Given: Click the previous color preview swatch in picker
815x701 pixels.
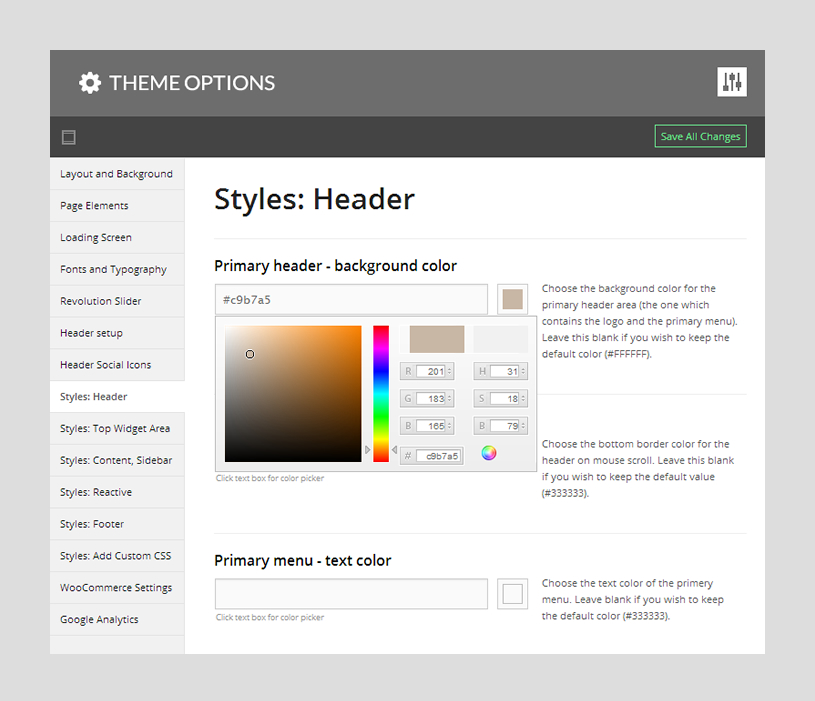Looking at the screenshot, I should (501, 339).
